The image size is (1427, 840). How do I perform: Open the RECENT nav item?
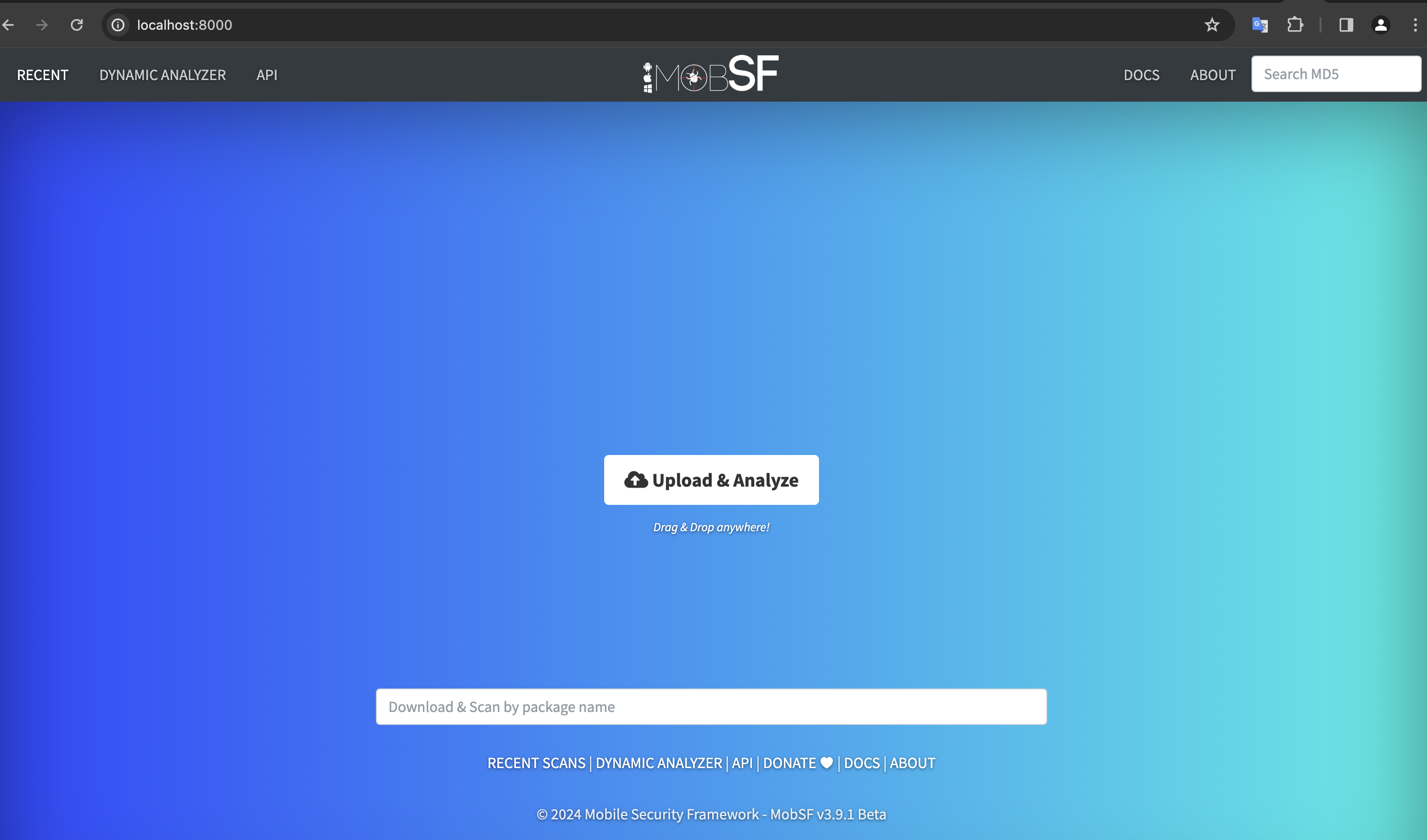point(43,75)
